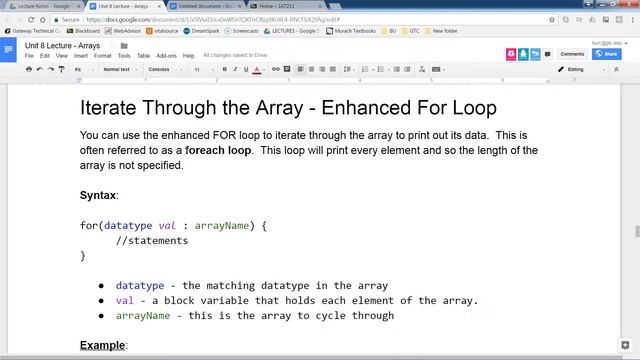Open the line spacing options
This screenshot has height=360, width=640.
tap(349, 69)
